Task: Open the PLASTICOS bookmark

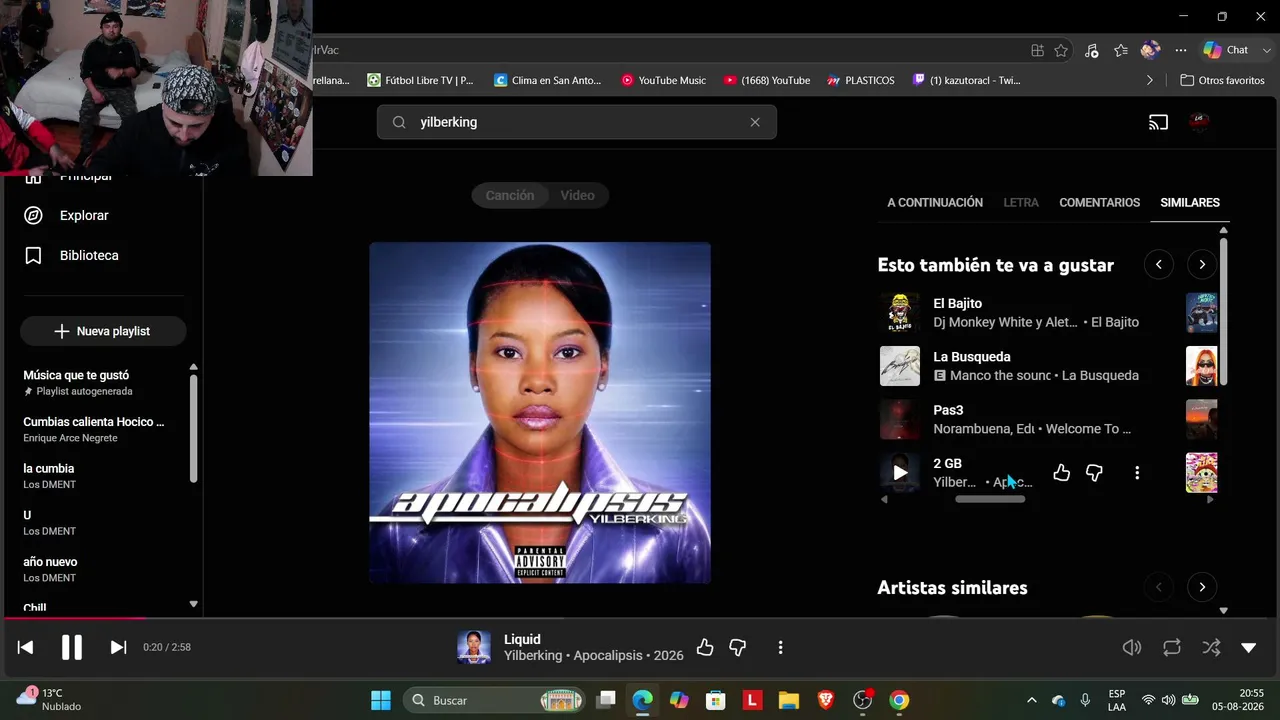Action: 861,80
